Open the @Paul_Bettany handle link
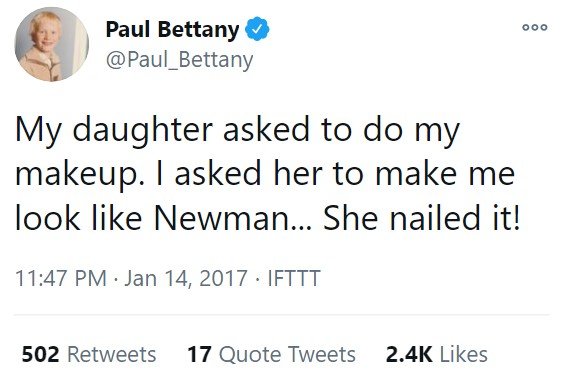The width and height of the screenshot is (565, 377). click(179, 60)
